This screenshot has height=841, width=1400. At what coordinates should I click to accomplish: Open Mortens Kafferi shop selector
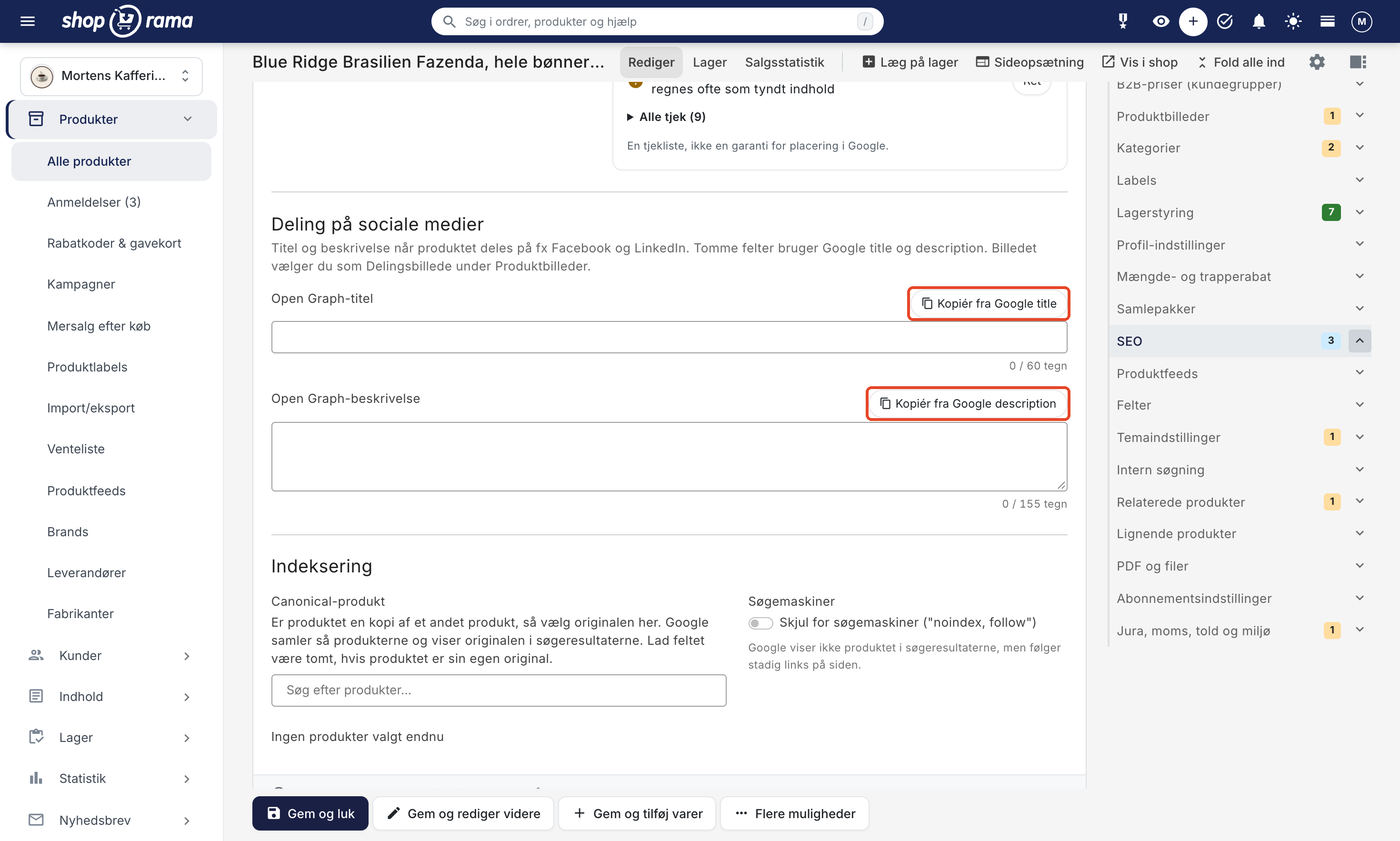pyautogui.click(x=111, y=76)
